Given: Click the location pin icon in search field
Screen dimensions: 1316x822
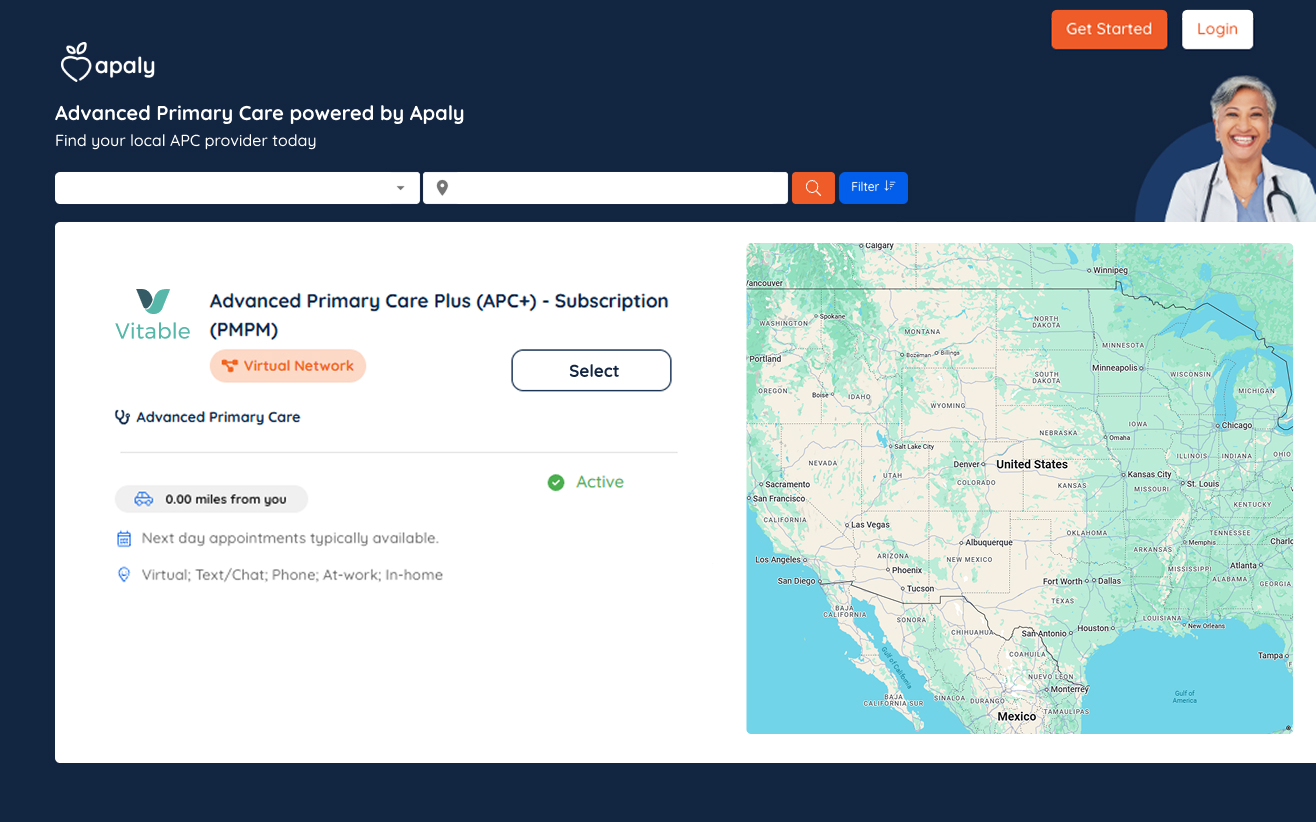Looking at the screenshot, I should point(442,188).
